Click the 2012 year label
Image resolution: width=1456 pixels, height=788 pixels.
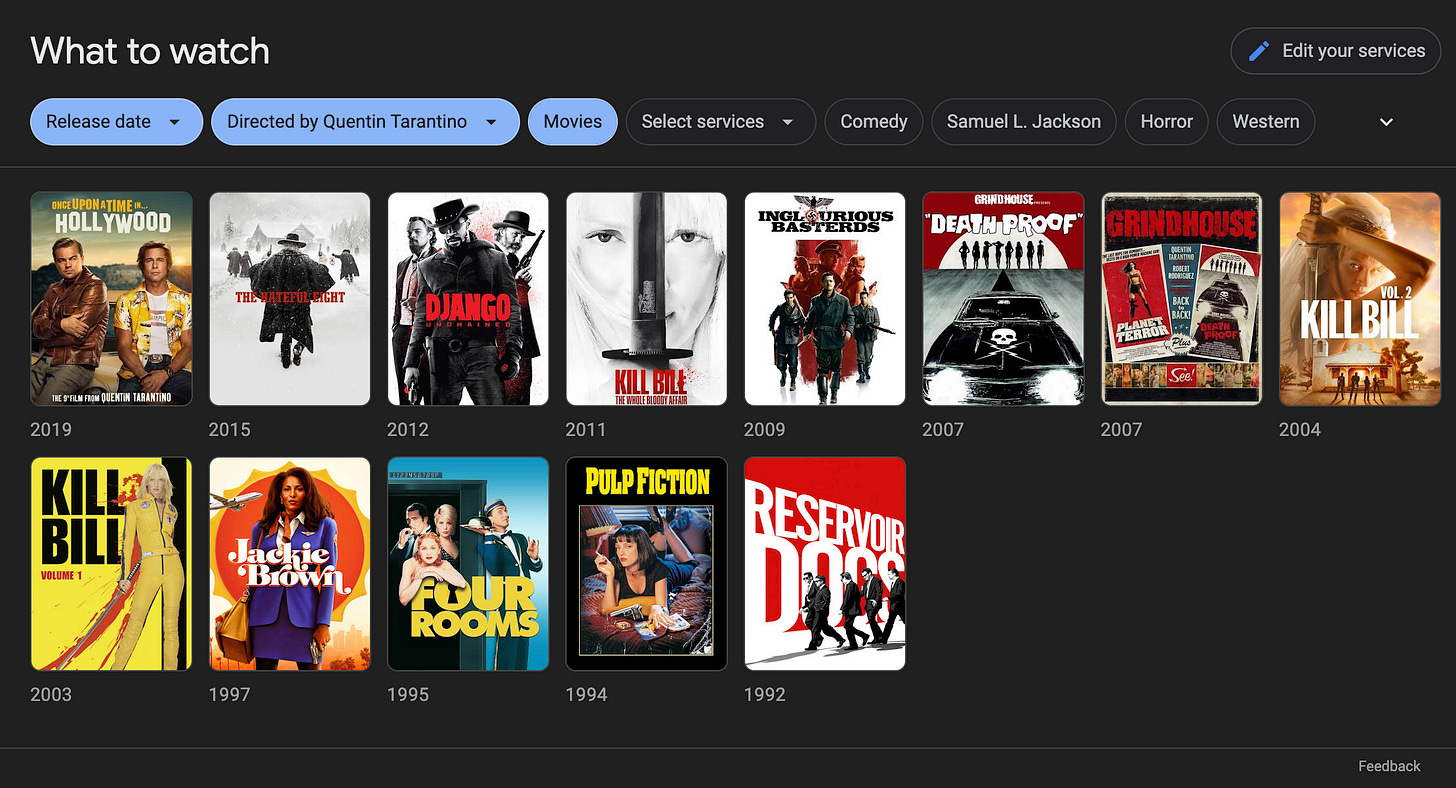point(408,429)
